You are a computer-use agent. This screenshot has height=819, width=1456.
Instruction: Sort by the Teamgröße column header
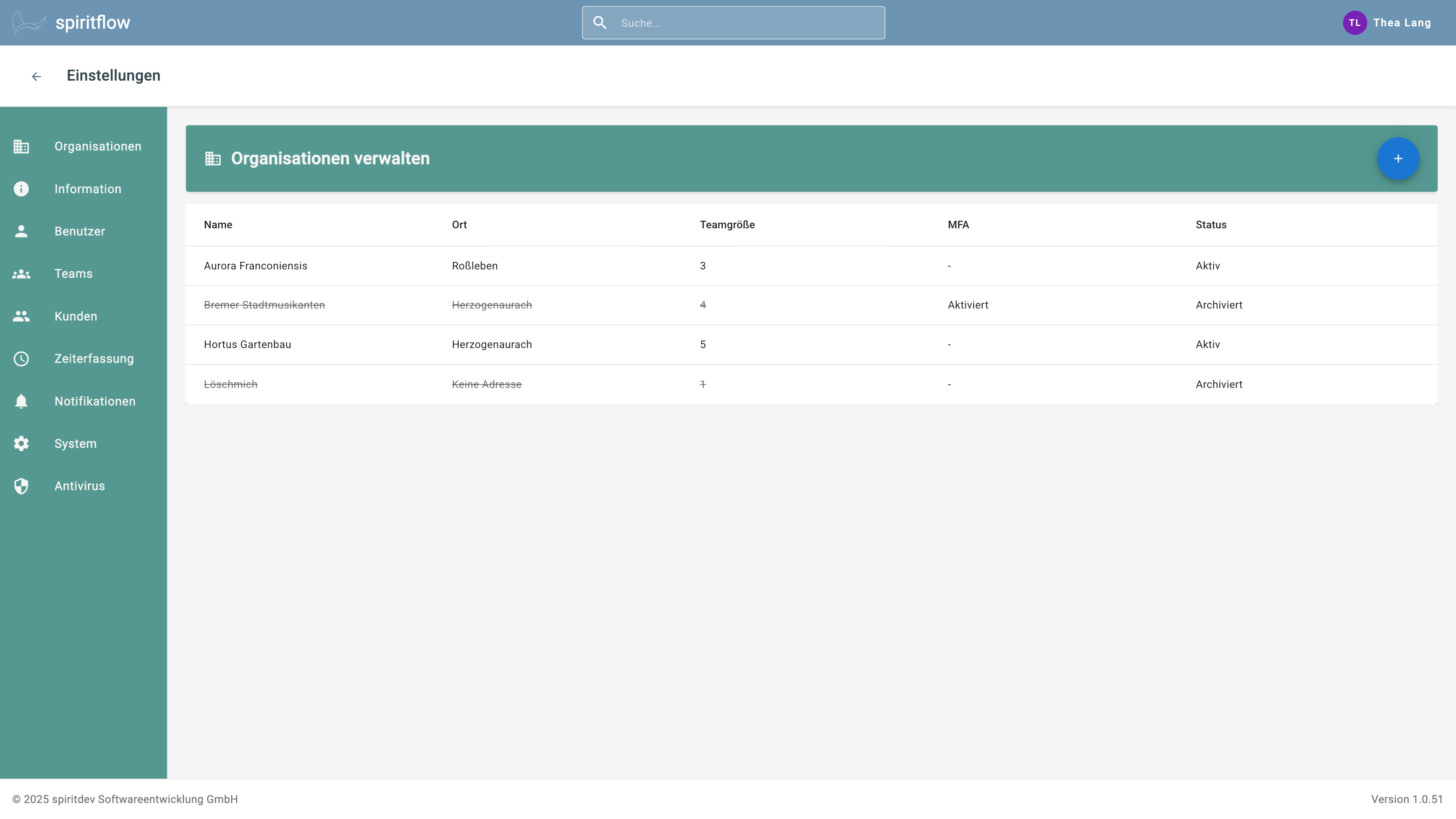(727, 224)
